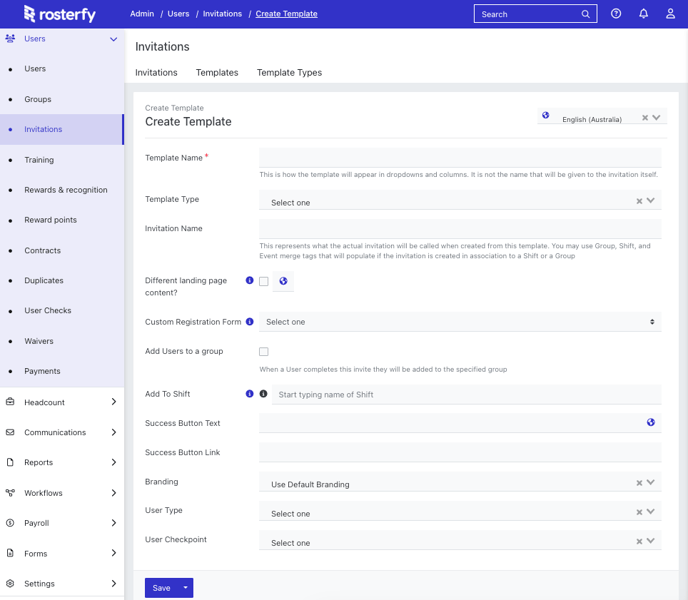Go to Users breadcrumb link
The image size is (688, 600).
click(x=178, y=14)
